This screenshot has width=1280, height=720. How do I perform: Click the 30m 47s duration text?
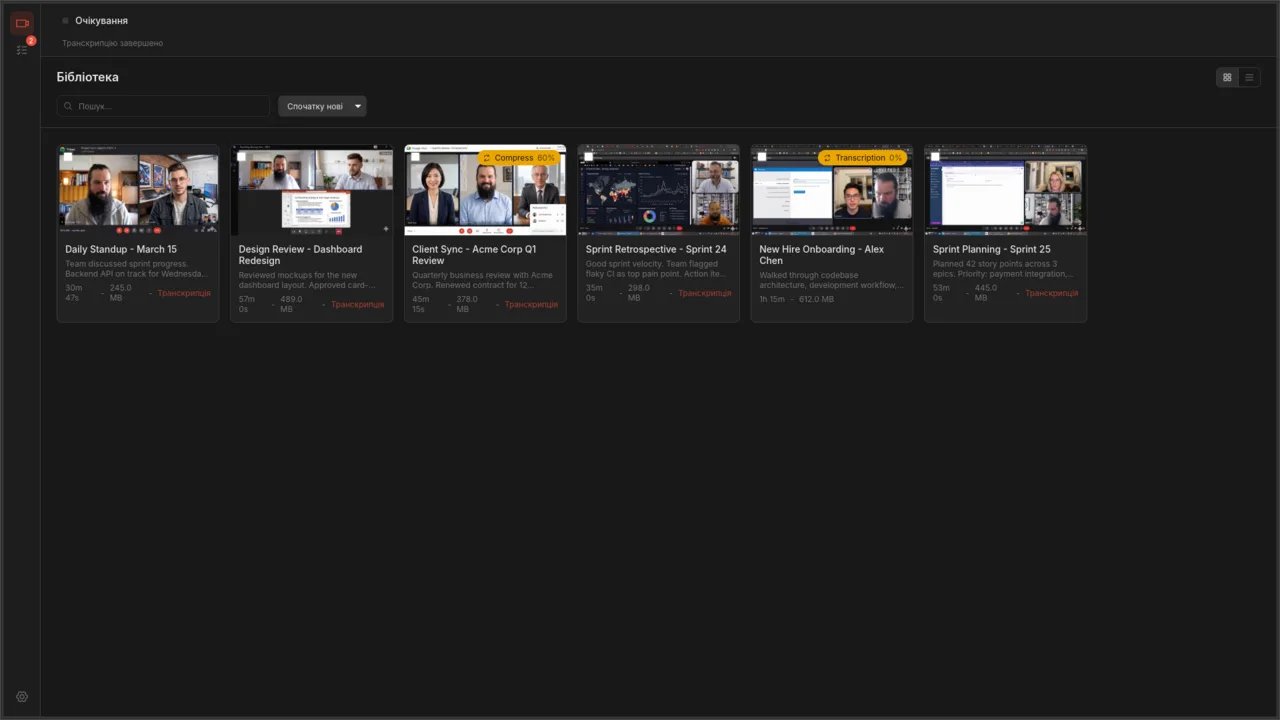tap(73, 293)
